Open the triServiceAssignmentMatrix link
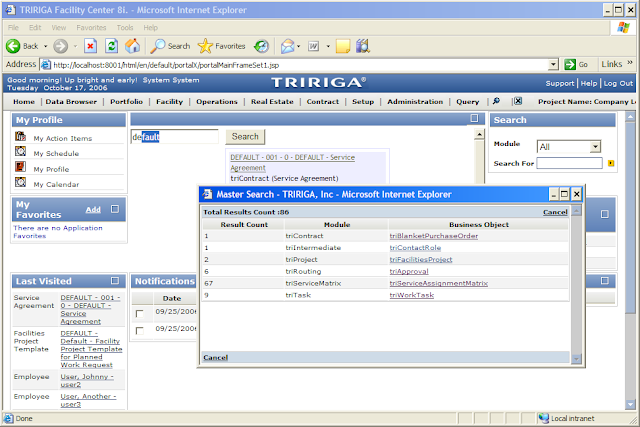 coord(438,283)
